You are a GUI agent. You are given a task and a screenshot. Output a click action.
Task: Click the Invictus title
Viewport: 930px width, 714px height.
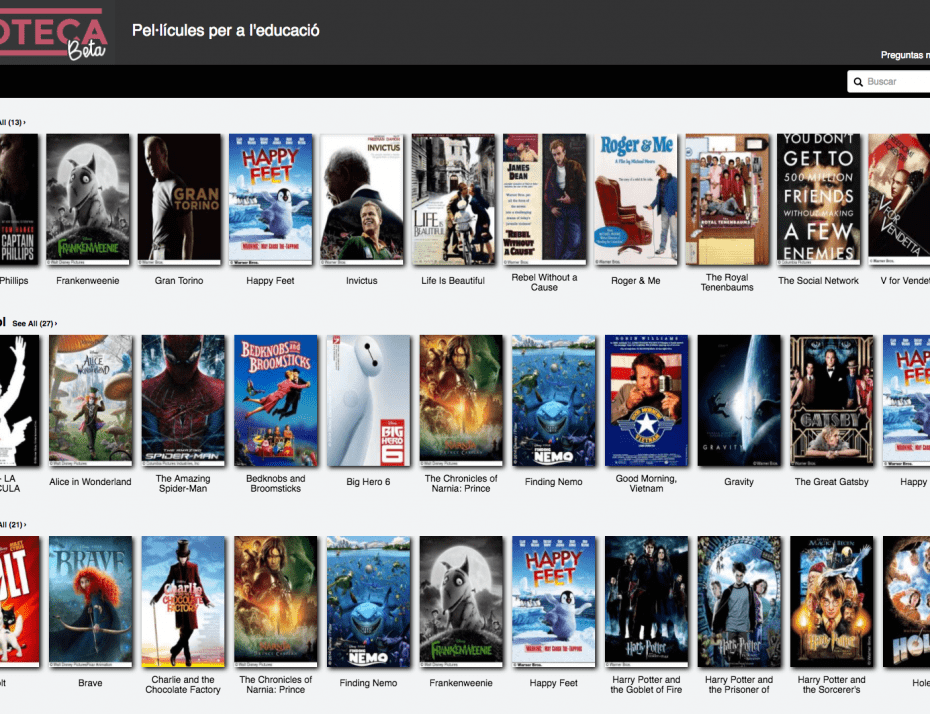click(362, 280)
